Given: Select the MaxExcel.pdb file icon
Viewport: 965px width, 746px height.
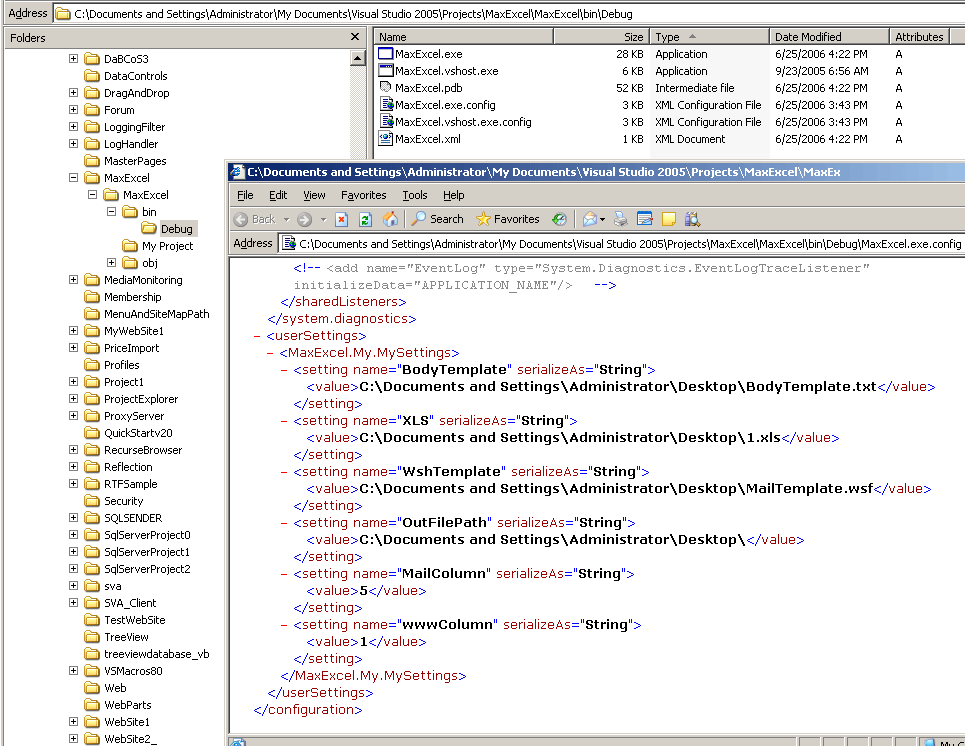Looking at the screenshot, I should [x=385, y=88].
